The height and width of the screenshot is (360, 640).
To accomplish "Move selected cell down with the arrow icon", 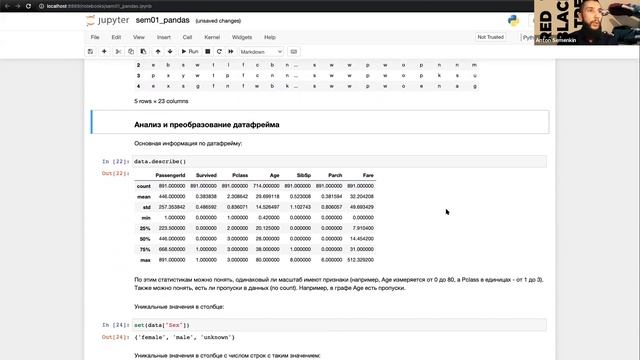I will (170, 51).
